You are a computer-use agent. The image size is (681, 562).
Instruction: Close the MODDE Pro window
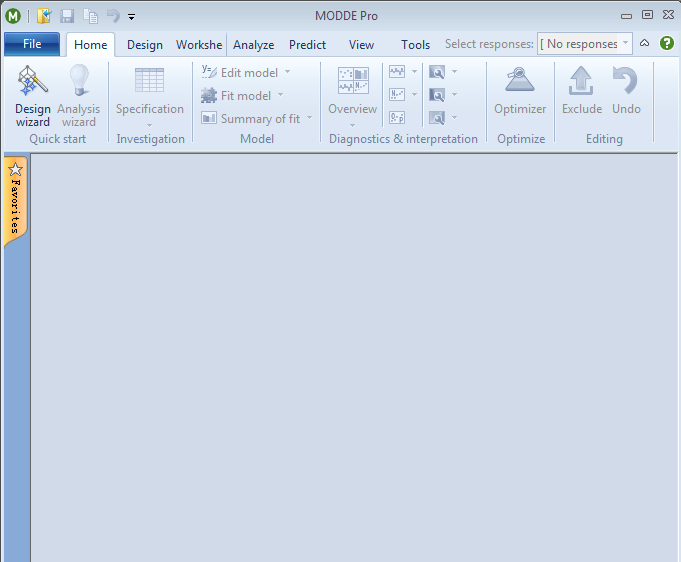(668, 15)
